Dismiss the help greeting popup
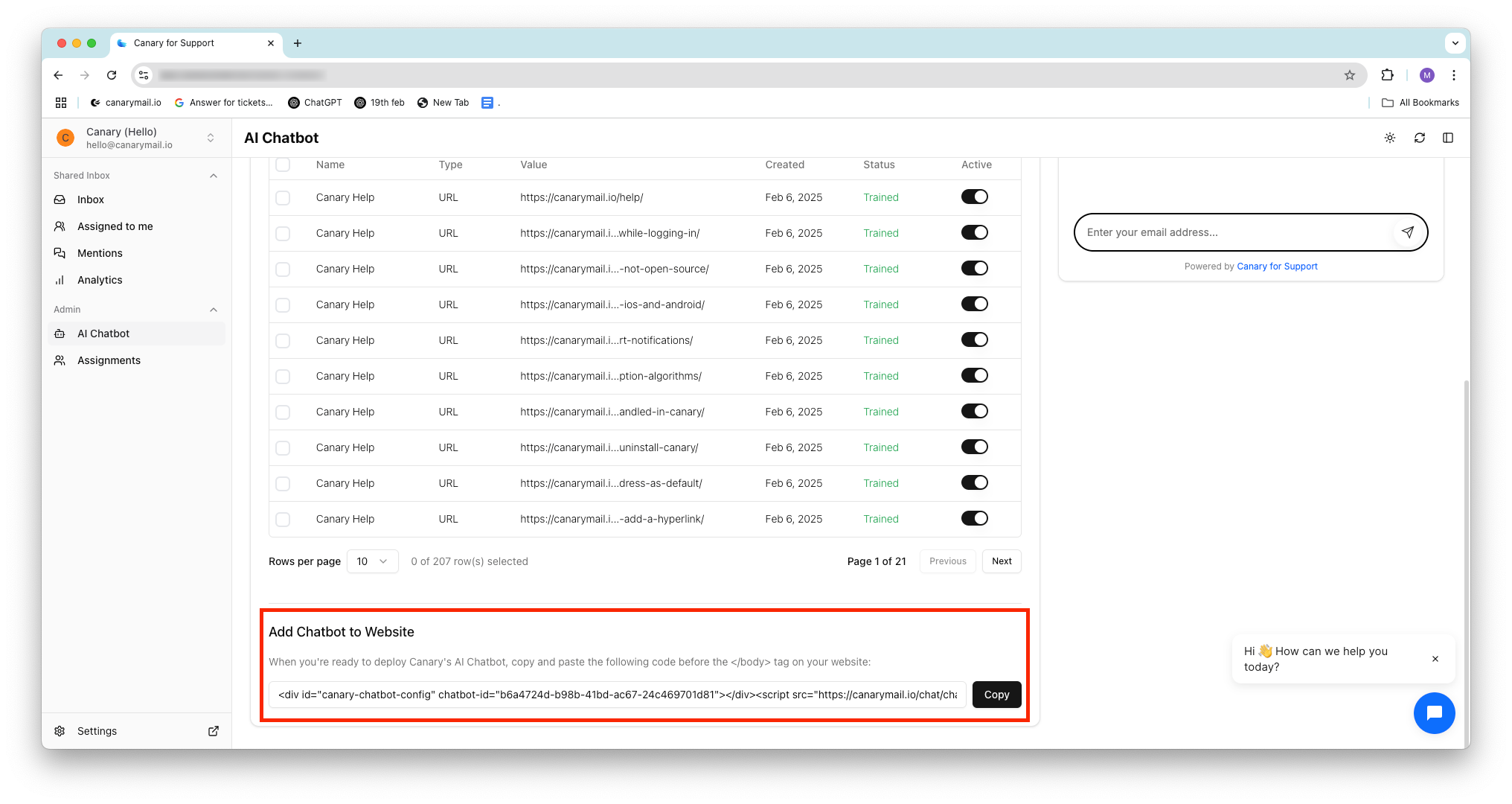The width and height of the screenshot is (1512, 804). 1435,659
